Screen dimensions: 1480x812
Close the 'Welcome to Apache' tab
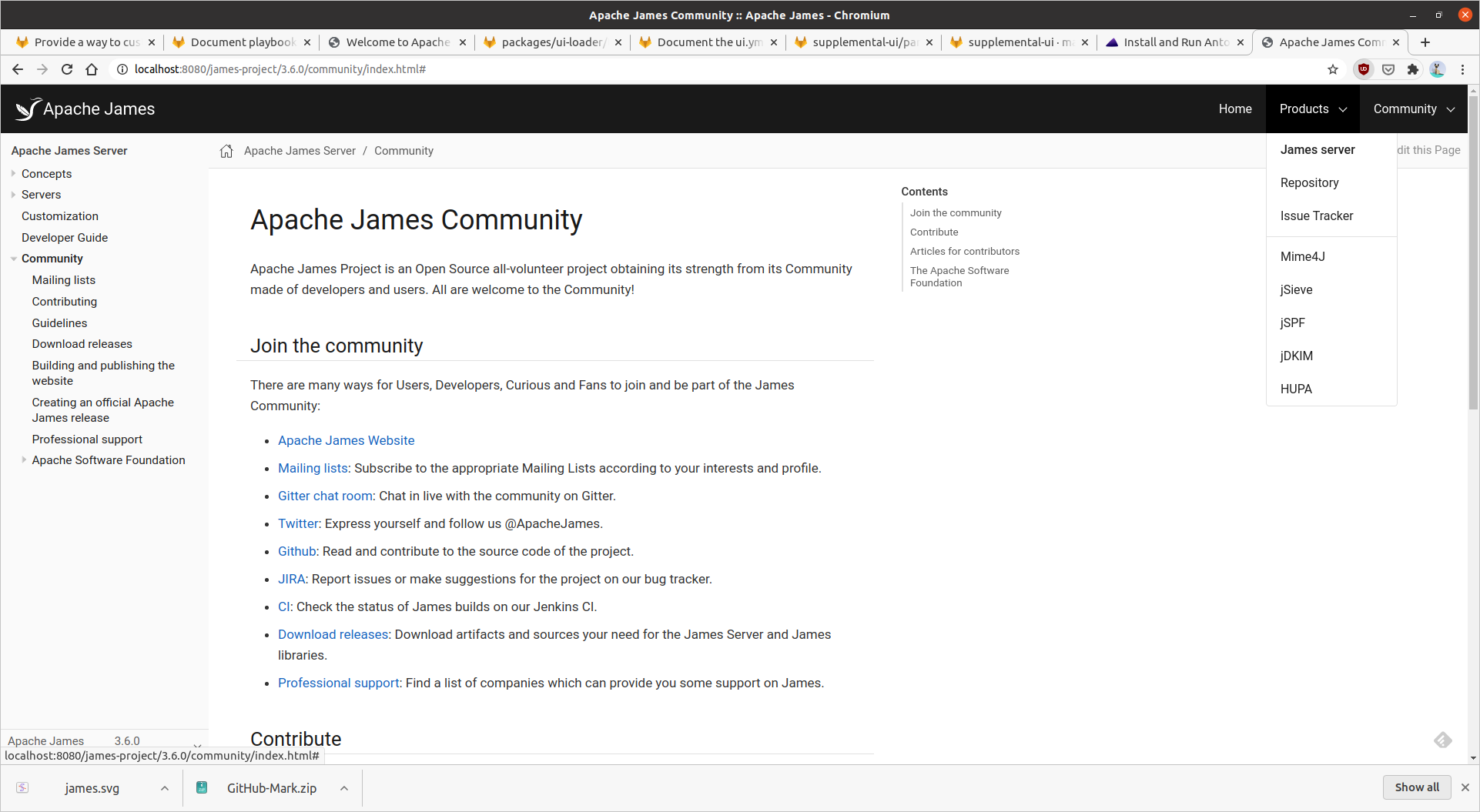coord(463,42)
